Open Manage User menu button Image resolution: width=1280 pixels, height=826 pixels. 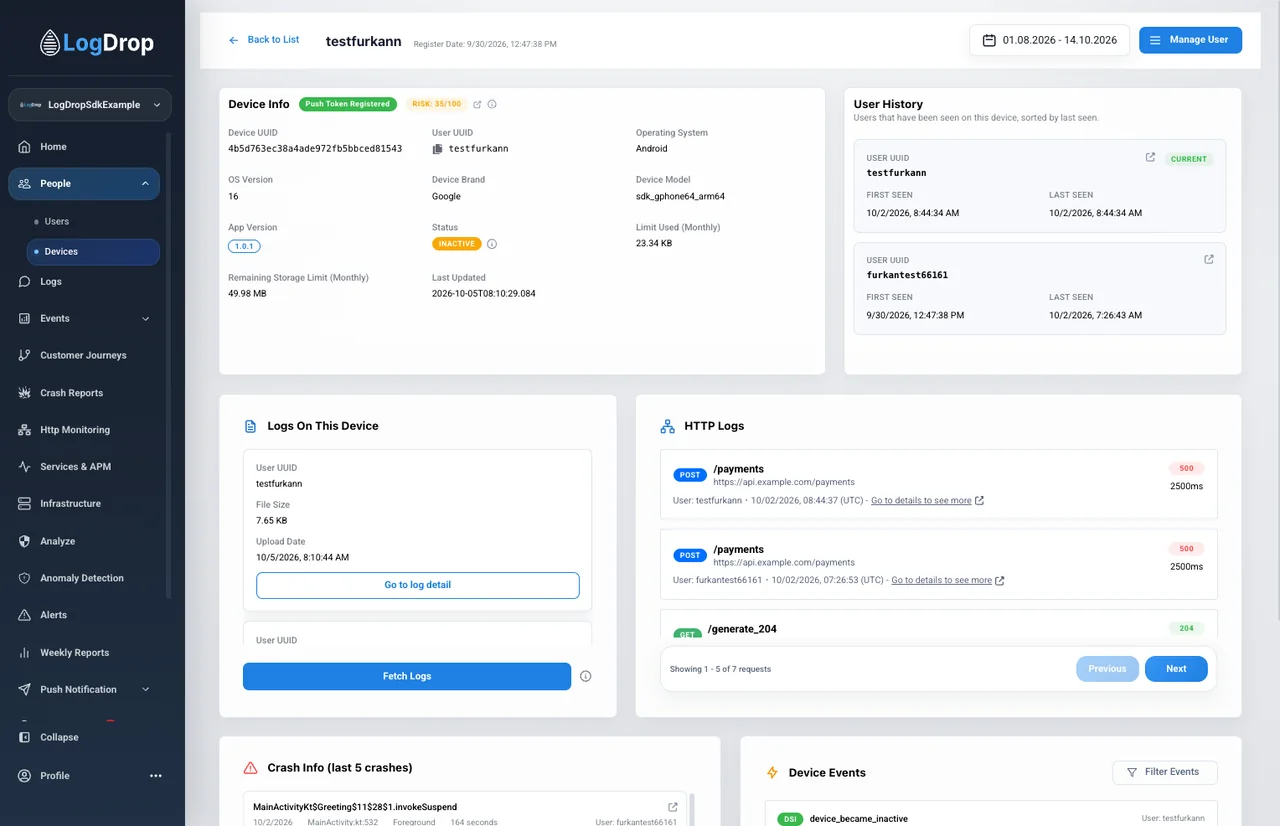[1190, 40]
